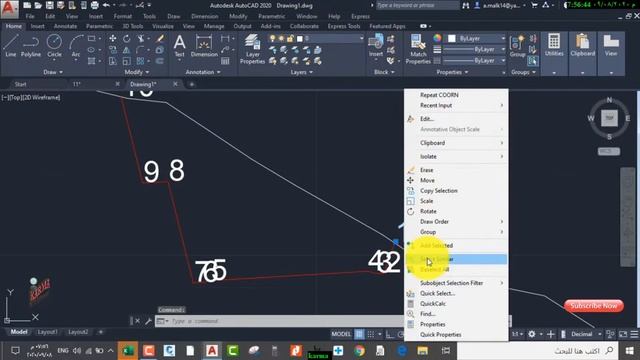The height and width of the screenshot is (360, 640).
Task: Click the Rotate tool in Modify panel
Action: pyautogui.click(x=127, y=38)
